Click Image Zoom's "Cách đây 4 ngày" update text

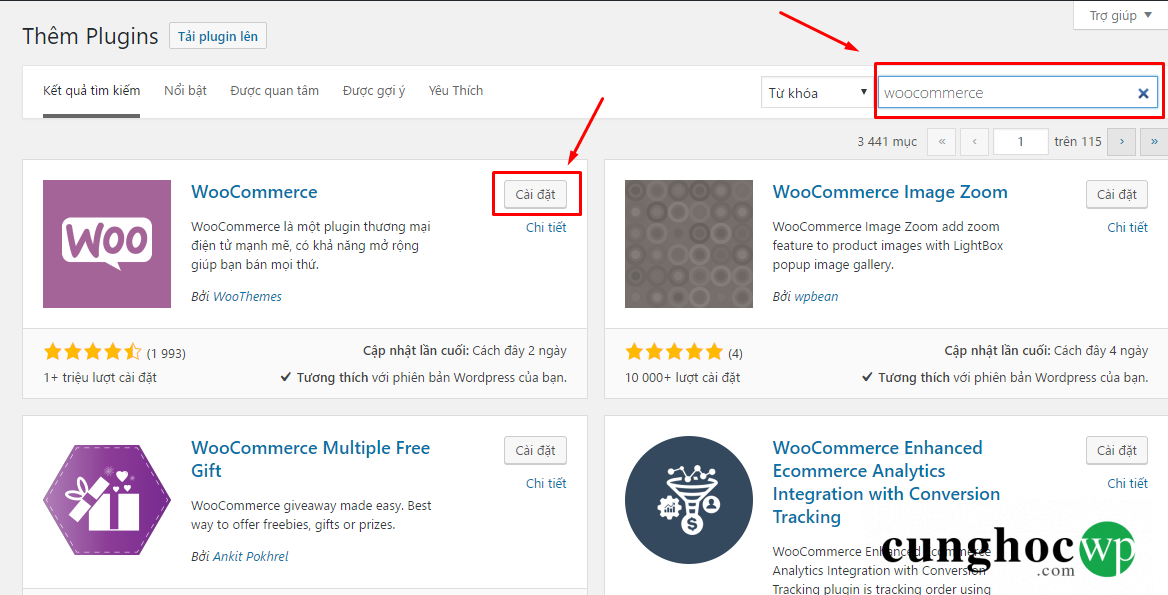pyautogui.click(x=1101, y=351)
